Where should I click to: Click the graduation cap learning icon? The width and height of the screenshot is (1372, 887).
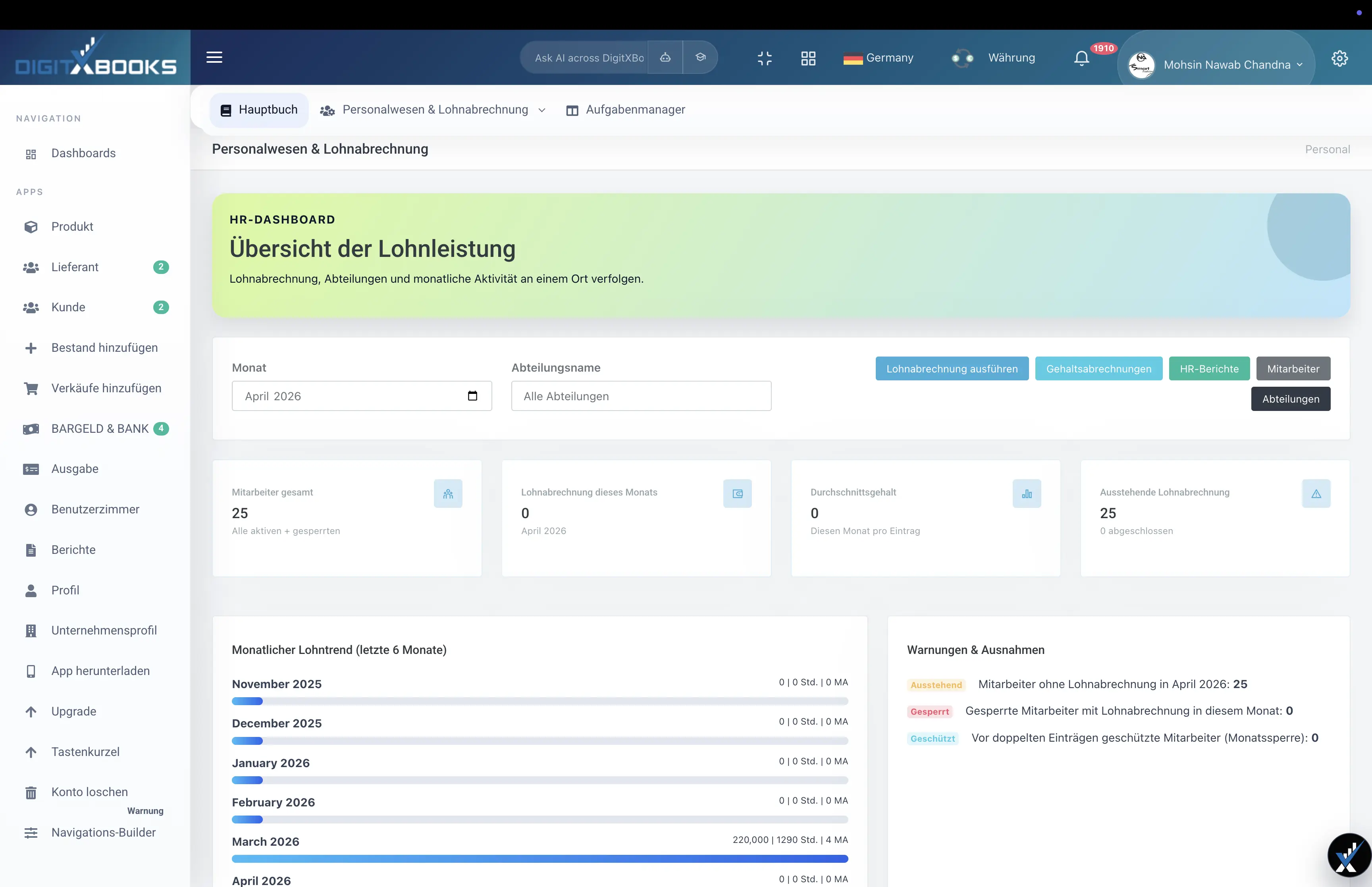701,58
